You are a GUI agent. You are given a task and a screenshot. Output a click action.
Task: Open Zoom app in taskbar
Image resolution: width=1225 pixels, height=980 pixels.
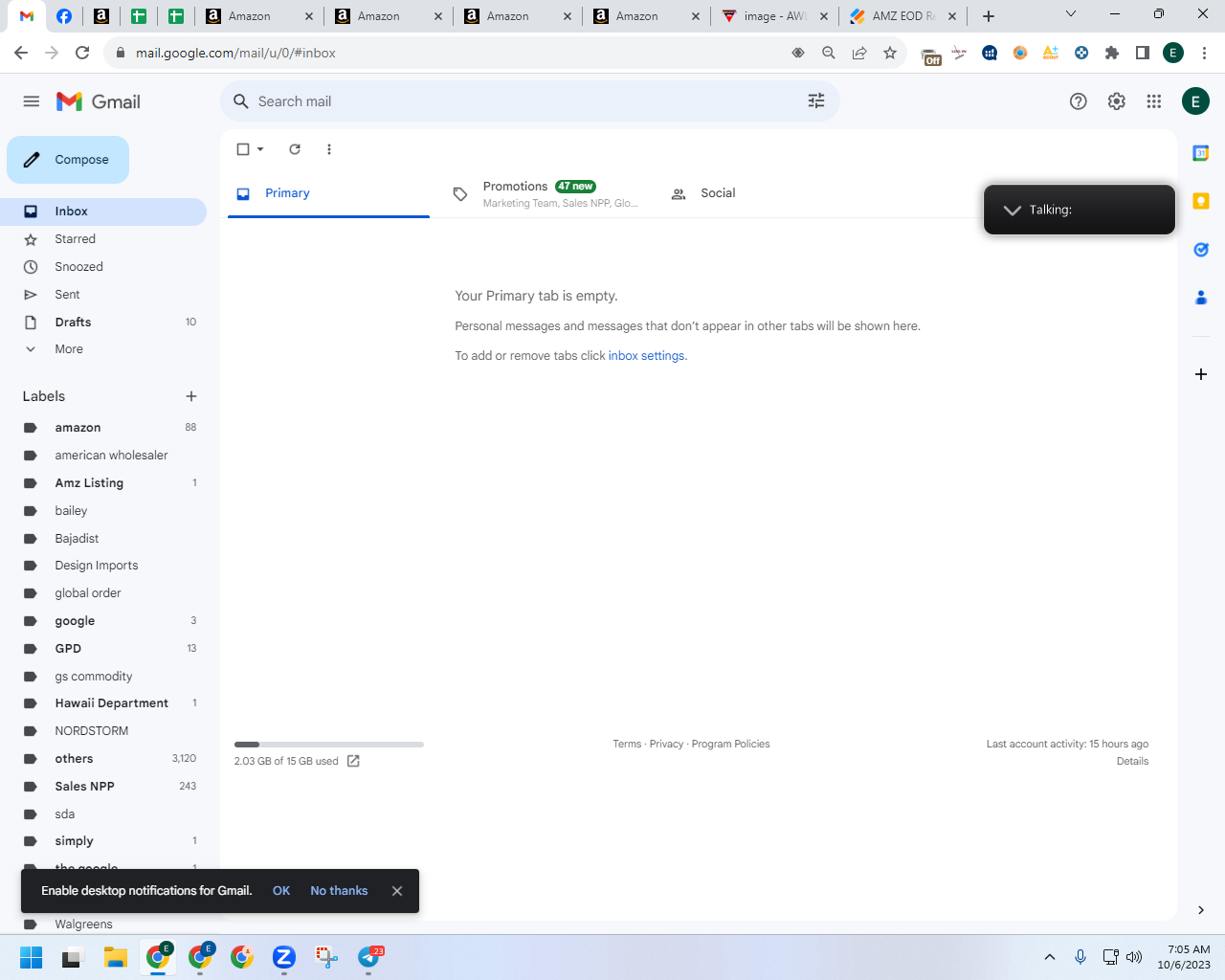pos(284,957)
